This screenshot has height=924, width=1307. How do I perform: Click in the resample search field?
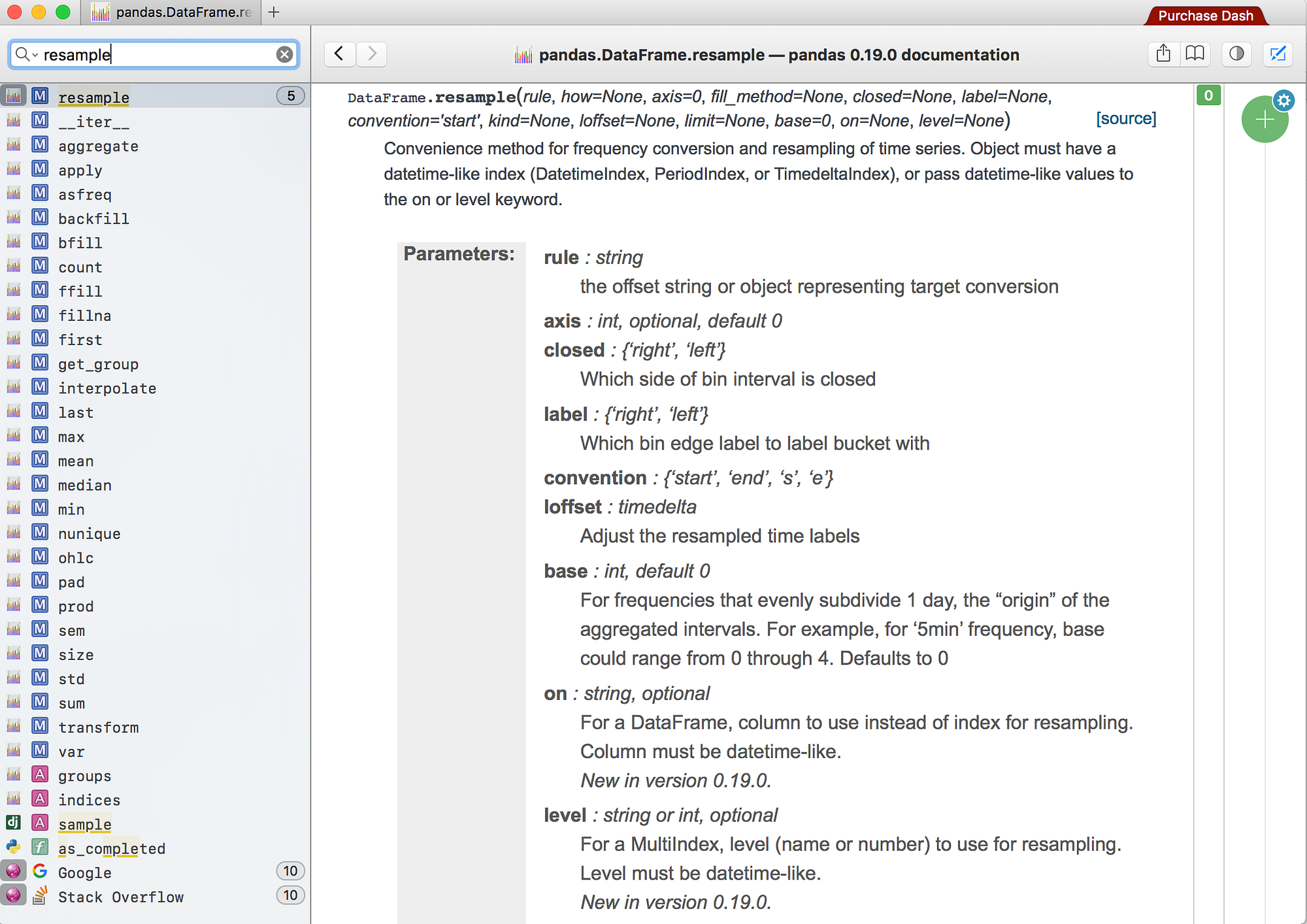click(x=157, y=54)
